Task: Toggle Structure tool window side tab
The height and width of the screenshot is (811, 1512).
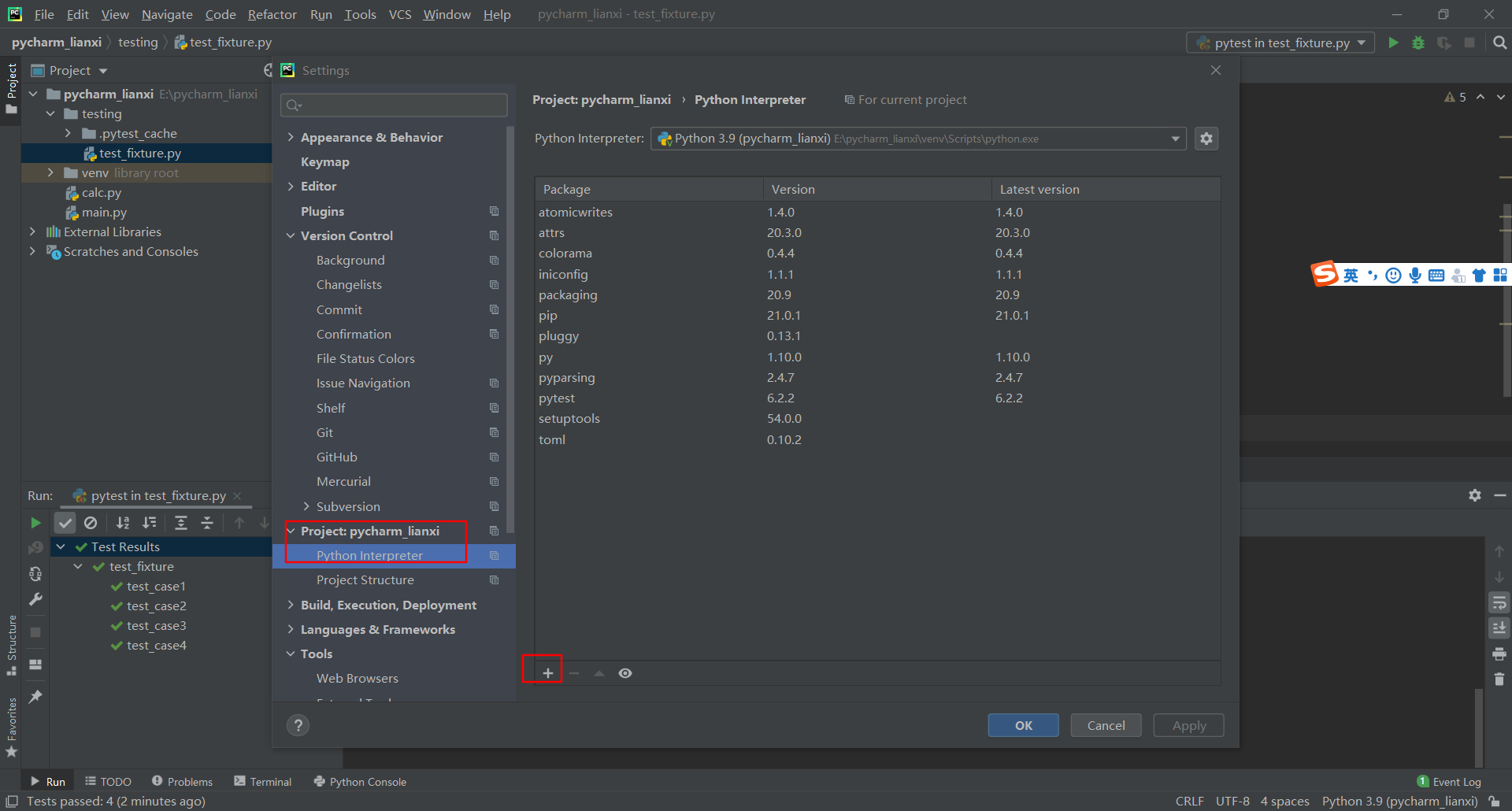Action: click(11, 645)
